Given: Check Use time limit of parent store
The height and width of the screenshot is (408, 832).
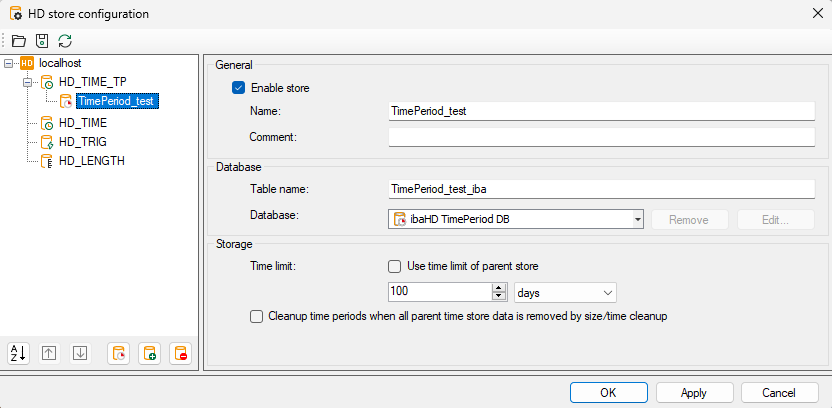Looking at the screenshot, I should point(394,266).
